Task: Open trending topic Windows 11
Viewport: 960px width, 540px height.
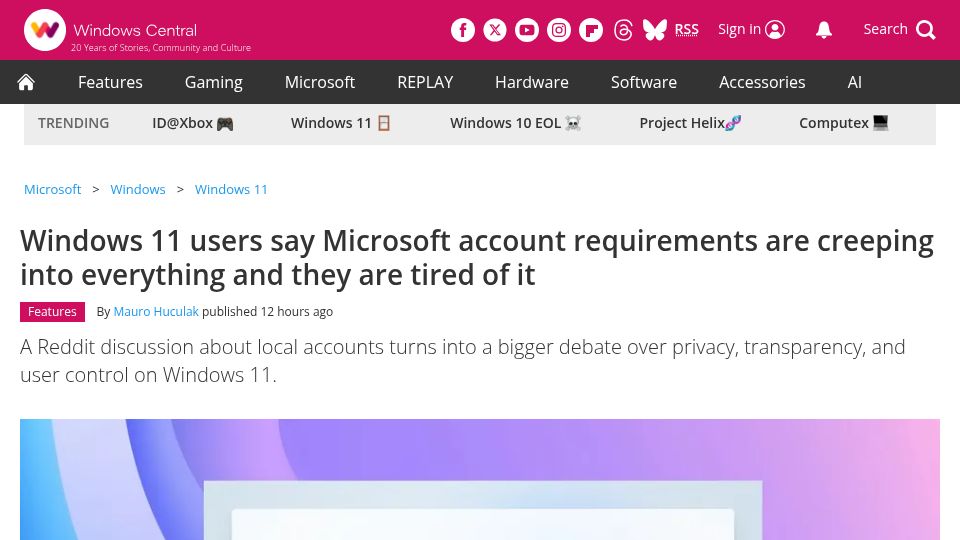Action: point(340,123)
